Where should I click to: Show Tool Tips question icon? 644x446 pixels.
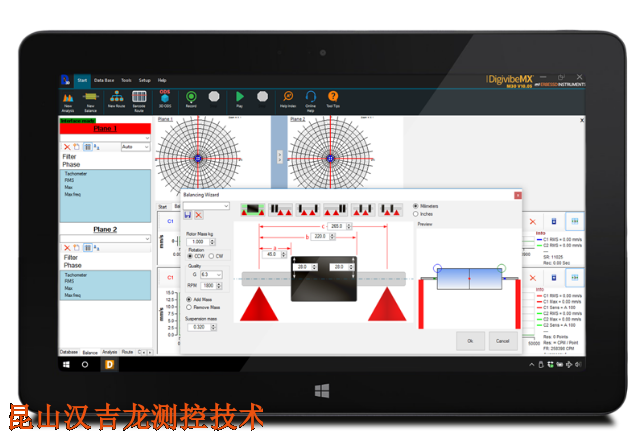(333, 98)
